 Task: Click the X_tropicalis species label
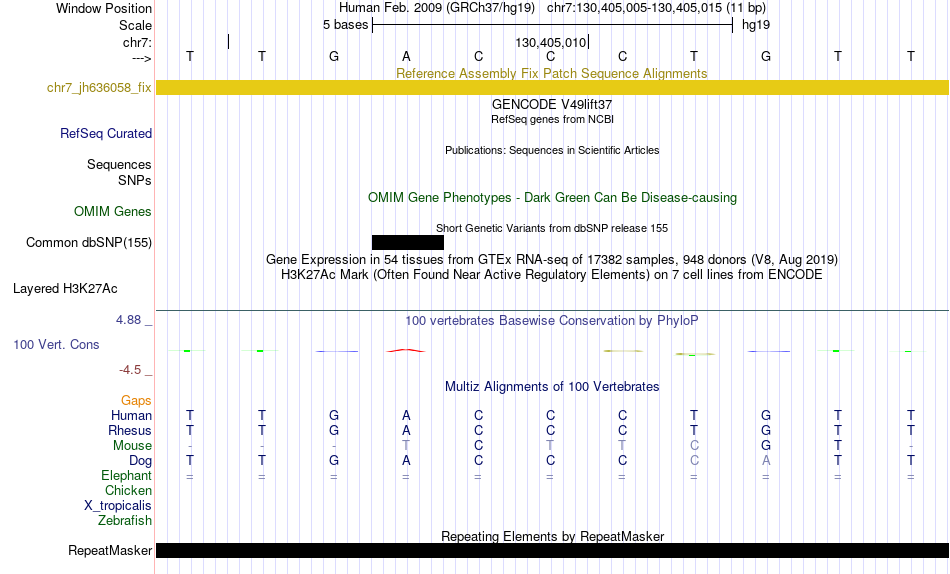point(118,506)
